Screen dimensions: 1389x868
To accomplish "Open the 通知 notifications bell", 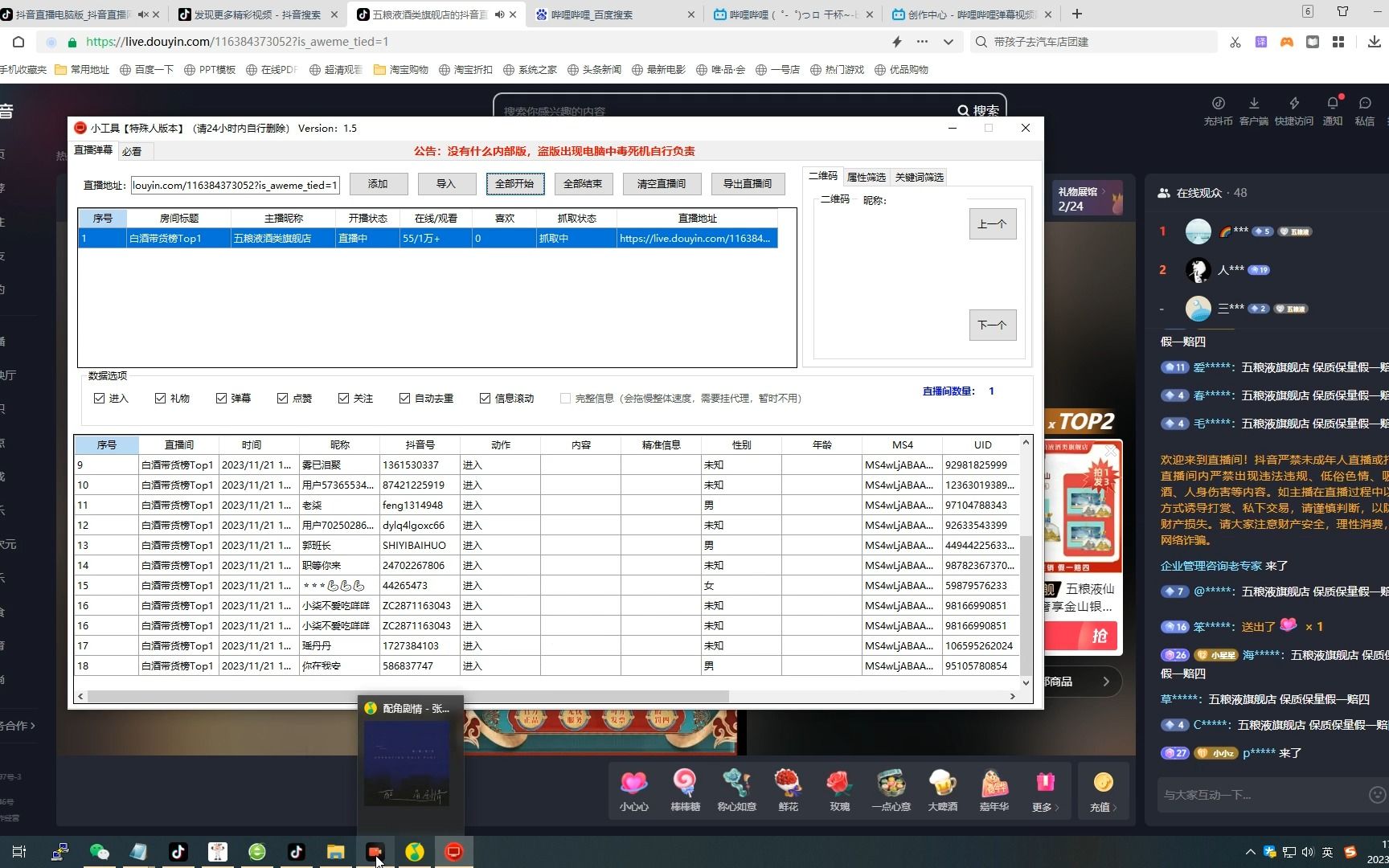I will click(1333, 103).
